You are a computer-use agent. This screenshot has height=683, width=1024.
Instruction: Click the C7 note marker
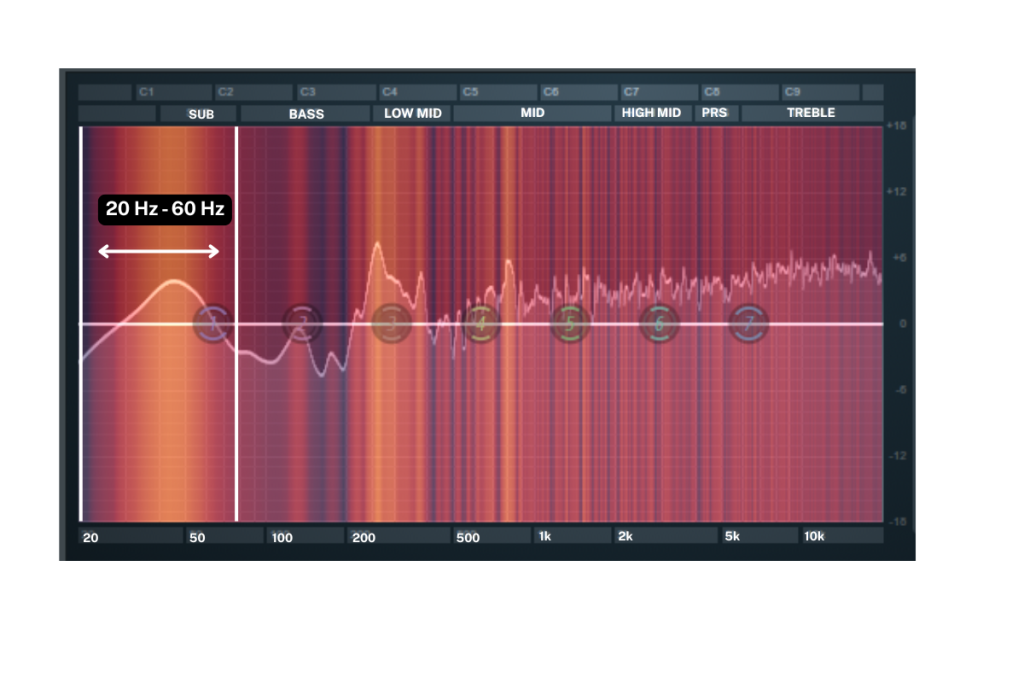(631, 92)
